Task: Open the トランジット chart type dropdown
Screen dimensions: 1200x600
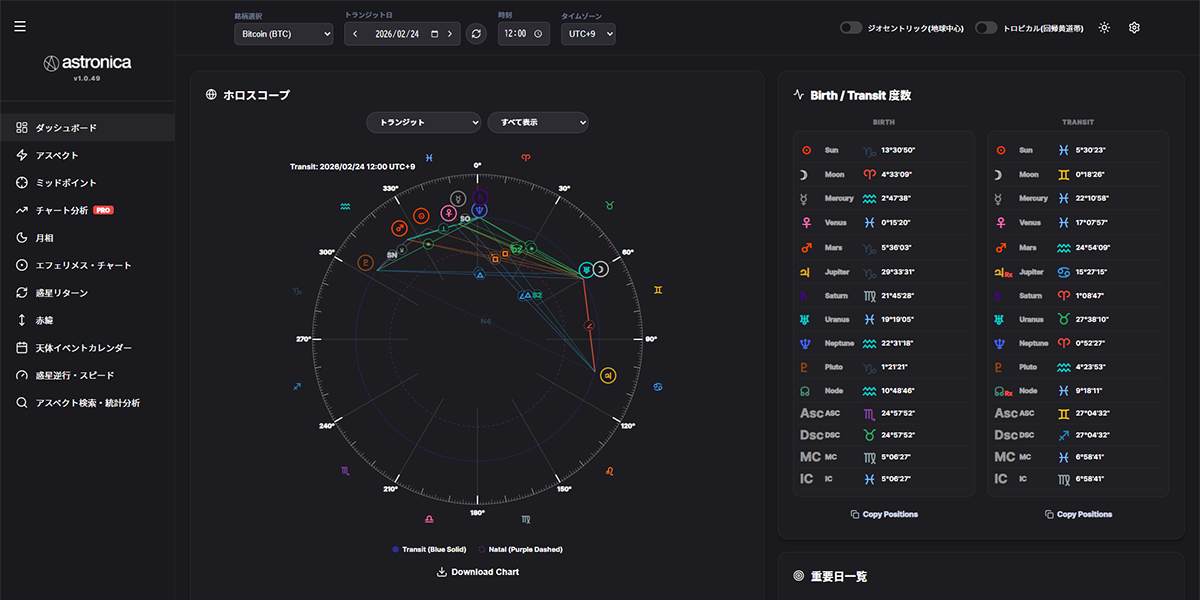Action: [424, 122]
